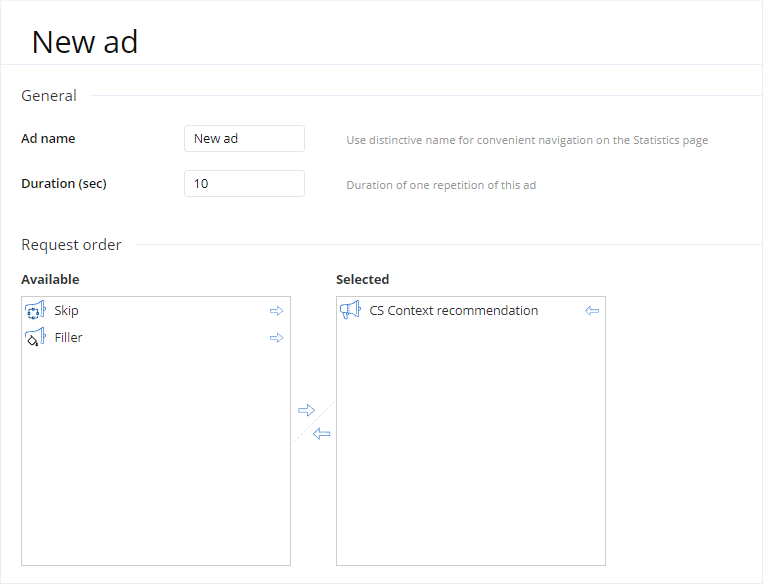The width and height of the screenshot is (763, 584).
Task: Click the middle move-right arrow between lists
Action: [307, 410]
